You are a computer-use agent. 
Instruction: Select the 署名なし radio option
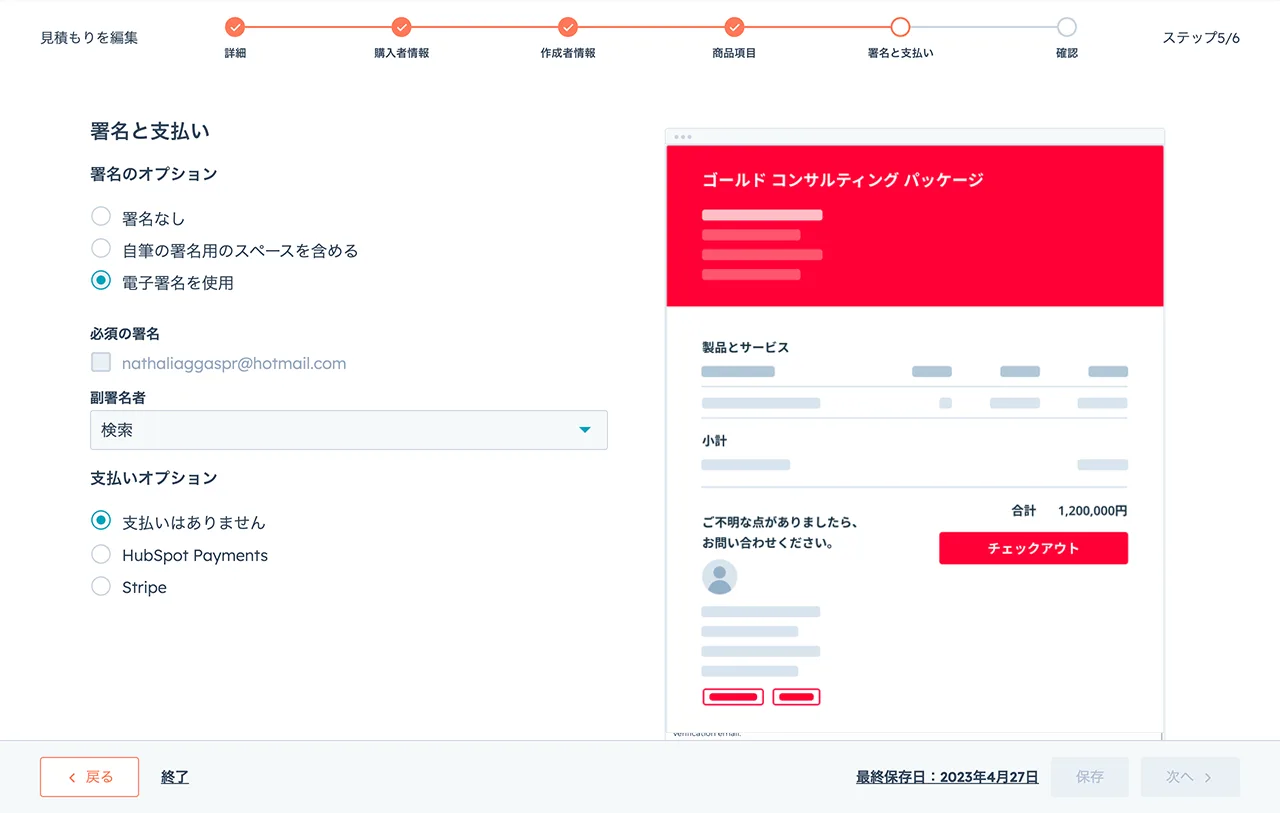click(x=101, y=217)
